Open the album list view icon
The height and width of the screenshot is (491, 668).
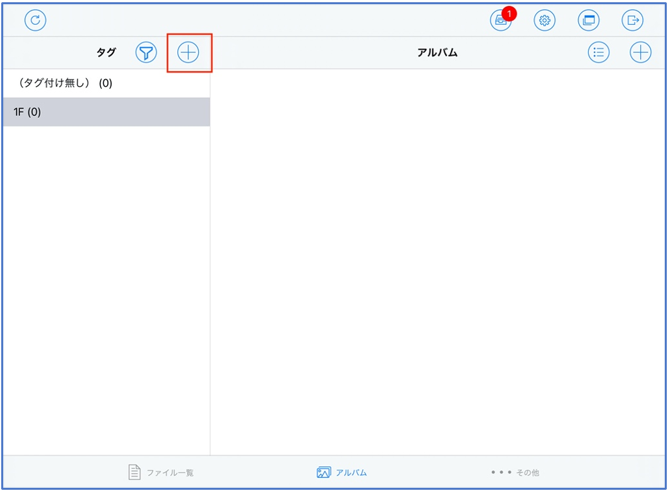click(598, 52)
